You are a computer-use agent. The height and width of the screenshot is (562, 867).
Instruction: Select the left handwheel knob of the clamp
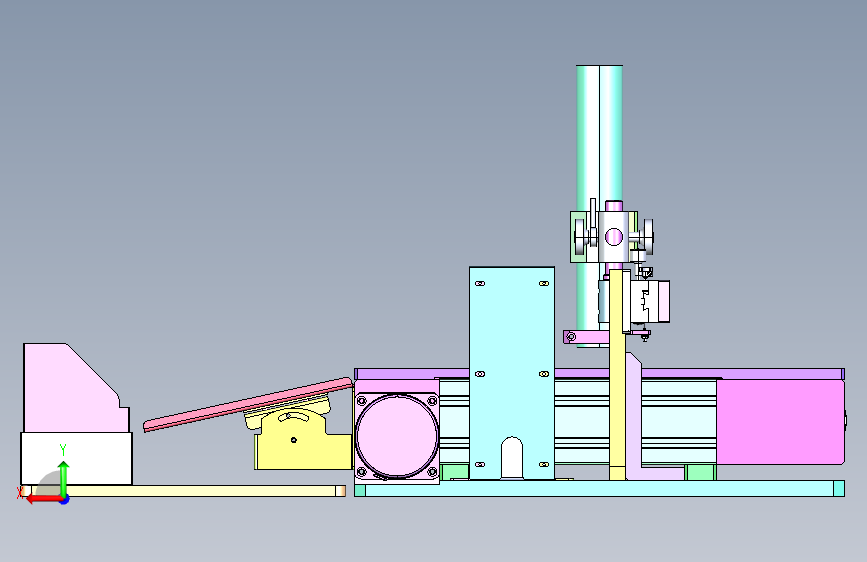coord(579,237)
